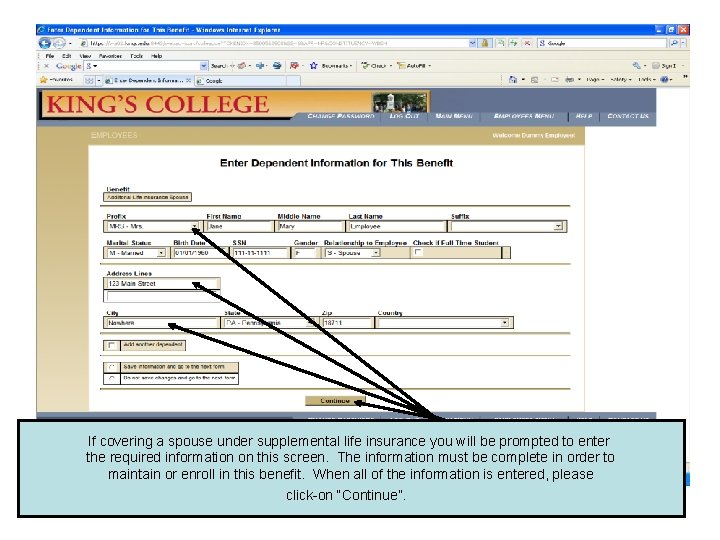Click the browser Back arrow button

click(x=45, y=43)
